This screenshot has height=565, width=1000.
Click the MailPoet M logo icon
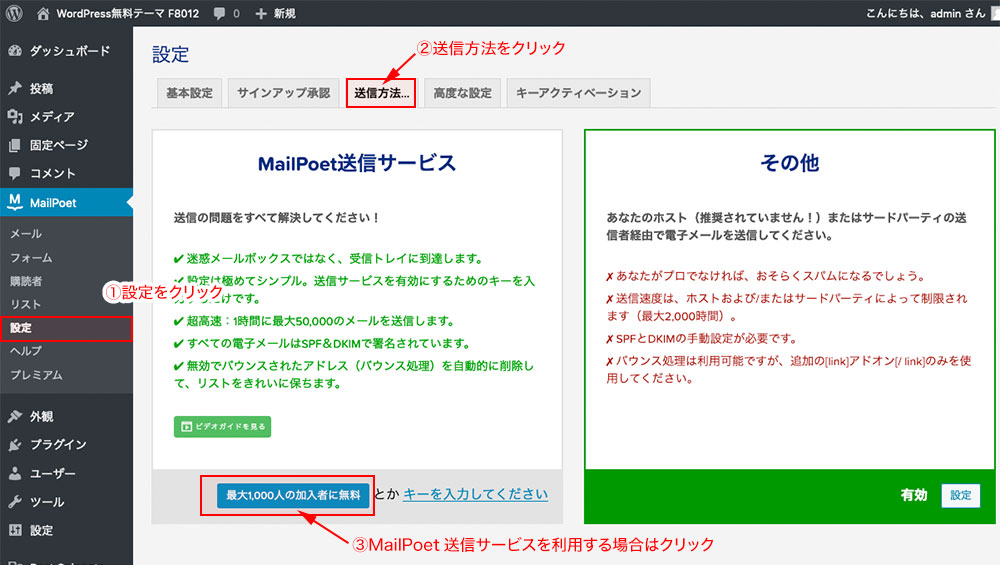tap(15, 202)
